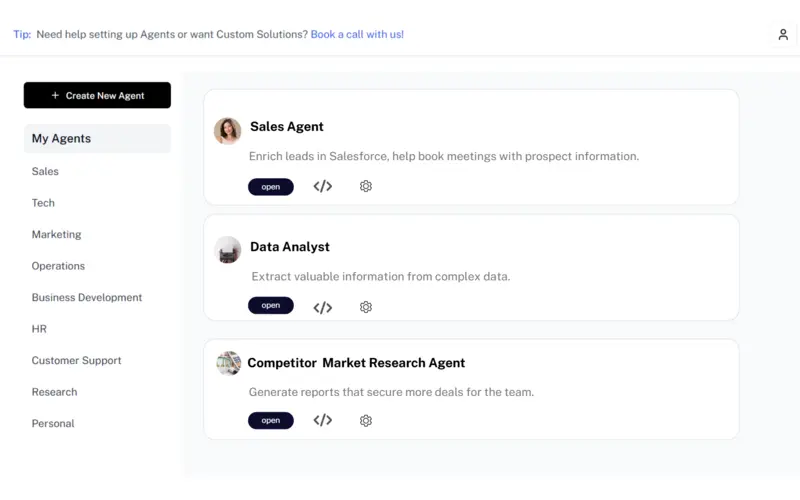
Task: Create a new agent
Action: [97, 95]
